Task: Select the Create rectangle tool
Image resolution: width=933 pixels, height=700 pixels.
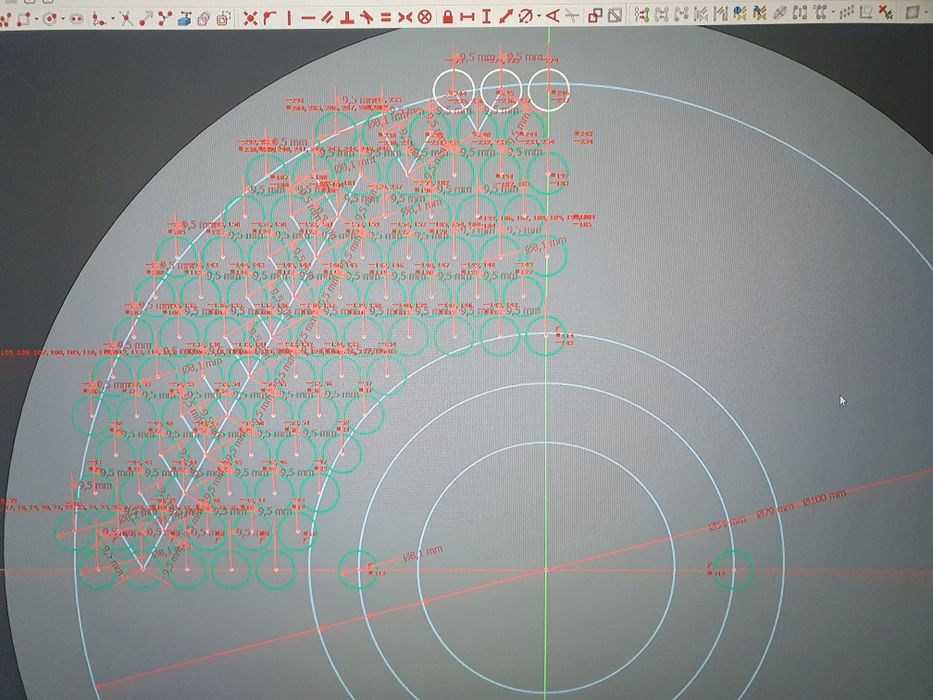Action: point(24,18)
